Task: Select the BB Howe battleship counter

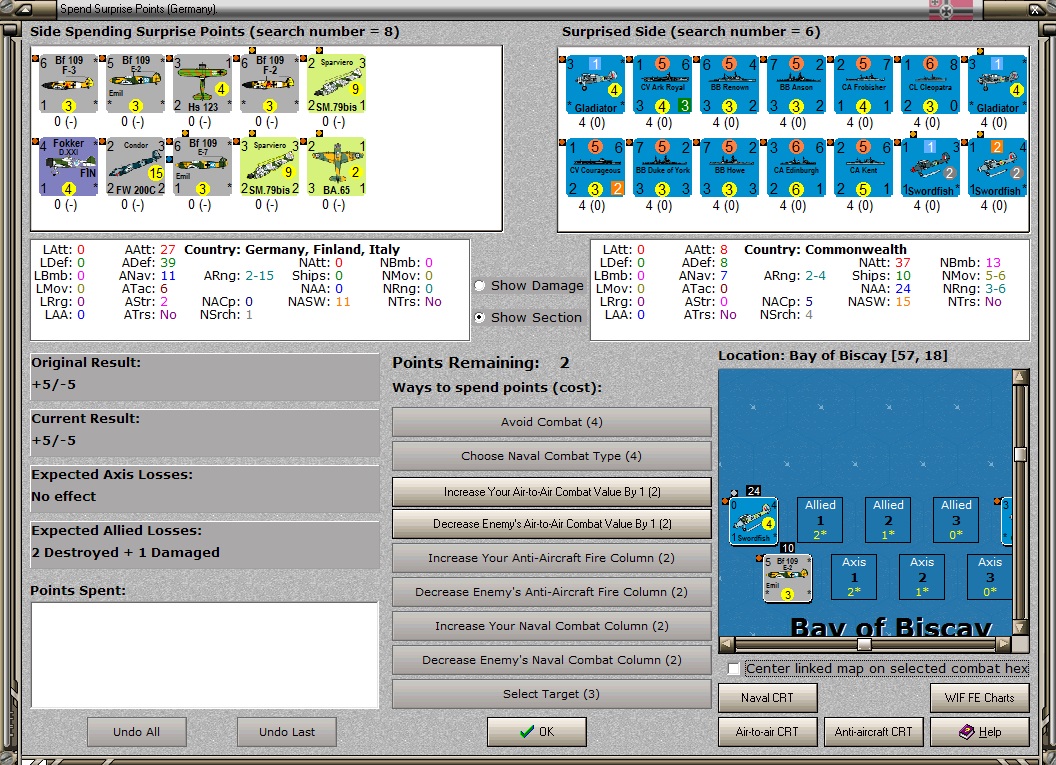Action: (729, 168)
